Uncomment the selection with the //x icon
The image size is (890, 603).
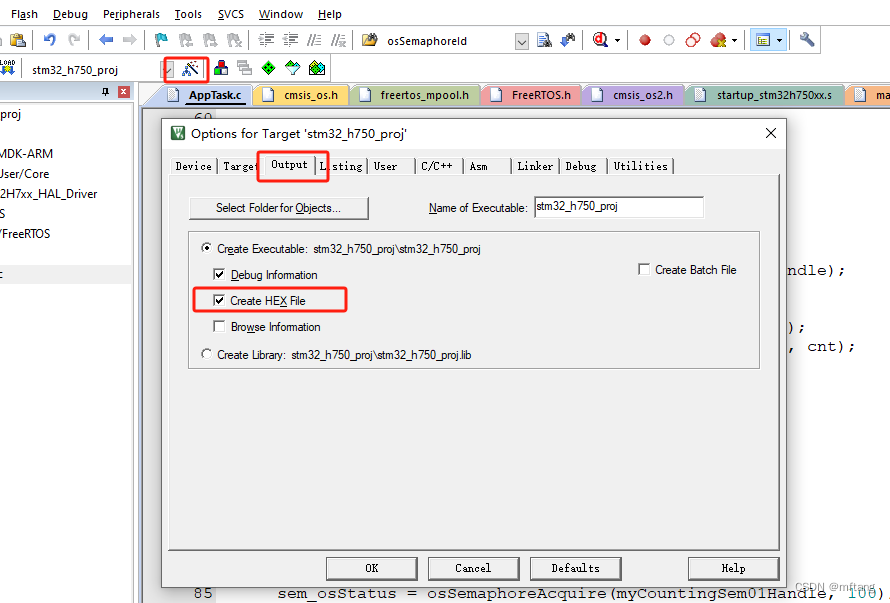338,40
